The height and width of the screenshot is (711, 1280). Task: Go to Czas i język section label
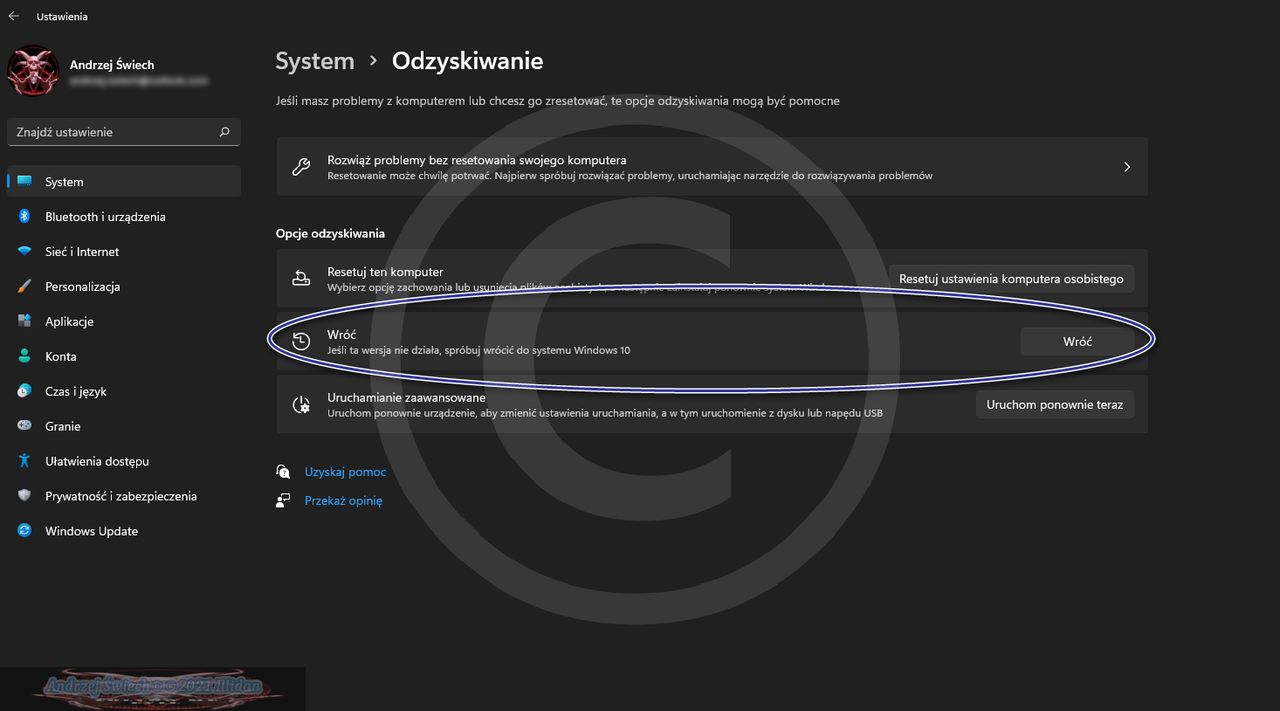76,392
